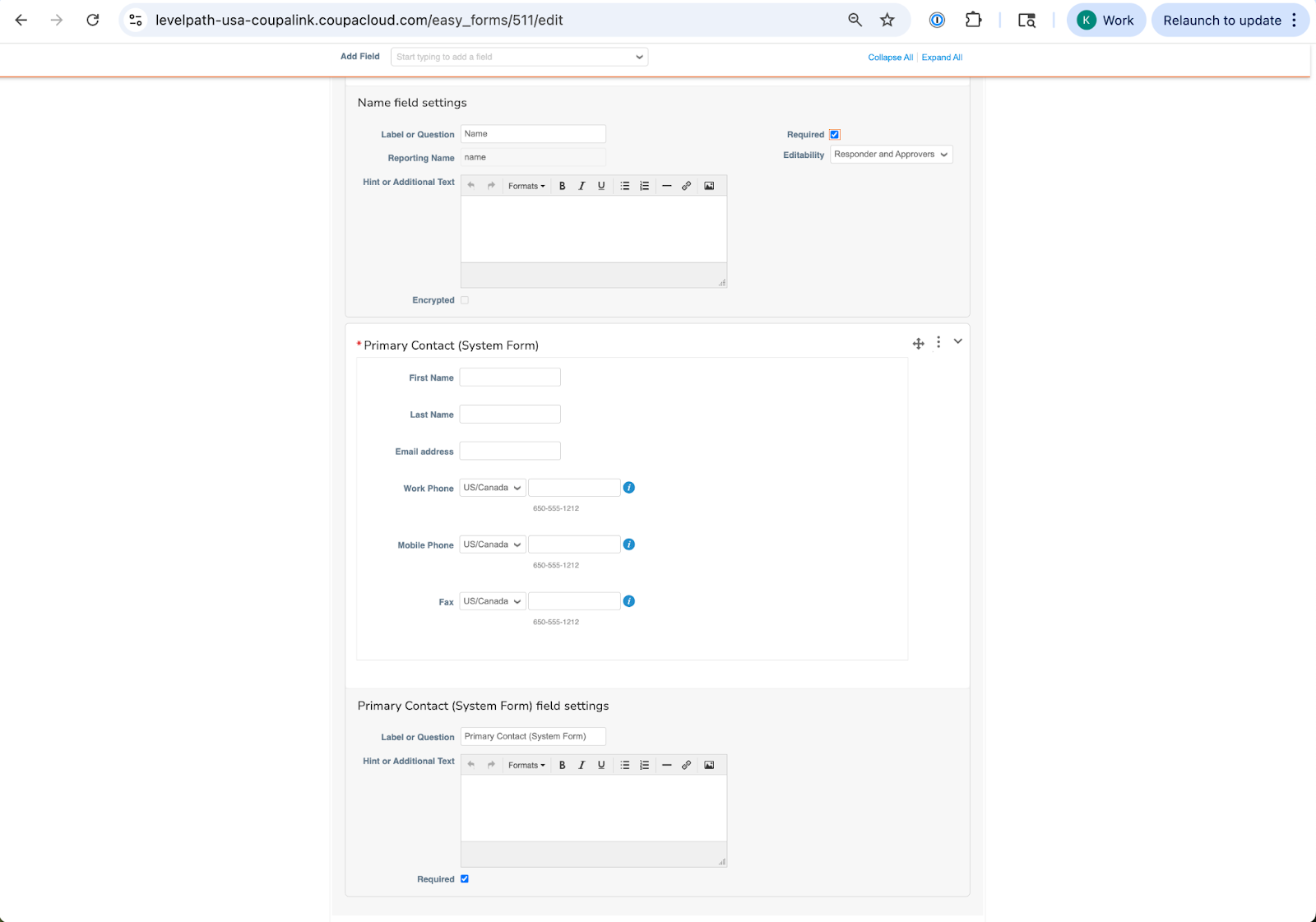Image resolution: width=1316 pixels, height=922 pixels.
Task: Open Formats menu in Primary Contact hint editor
Action: pyautogui.click(x=526, y=765)
